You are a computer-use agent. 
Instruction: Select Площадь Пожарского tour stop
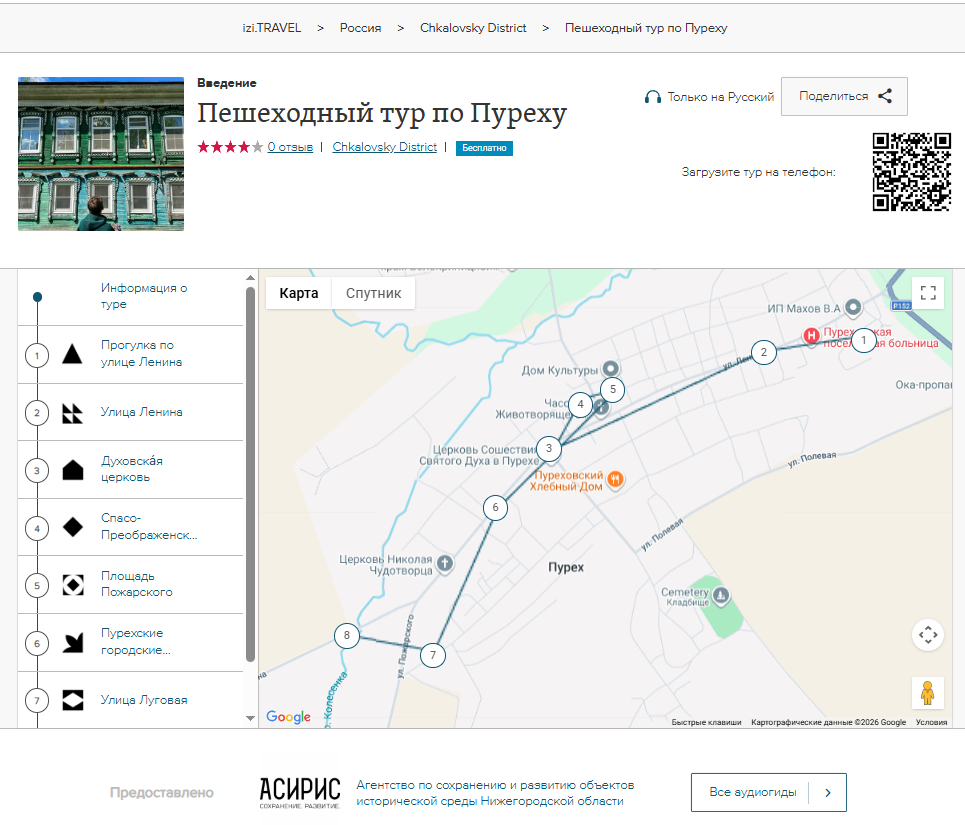(x=136, y=584)
